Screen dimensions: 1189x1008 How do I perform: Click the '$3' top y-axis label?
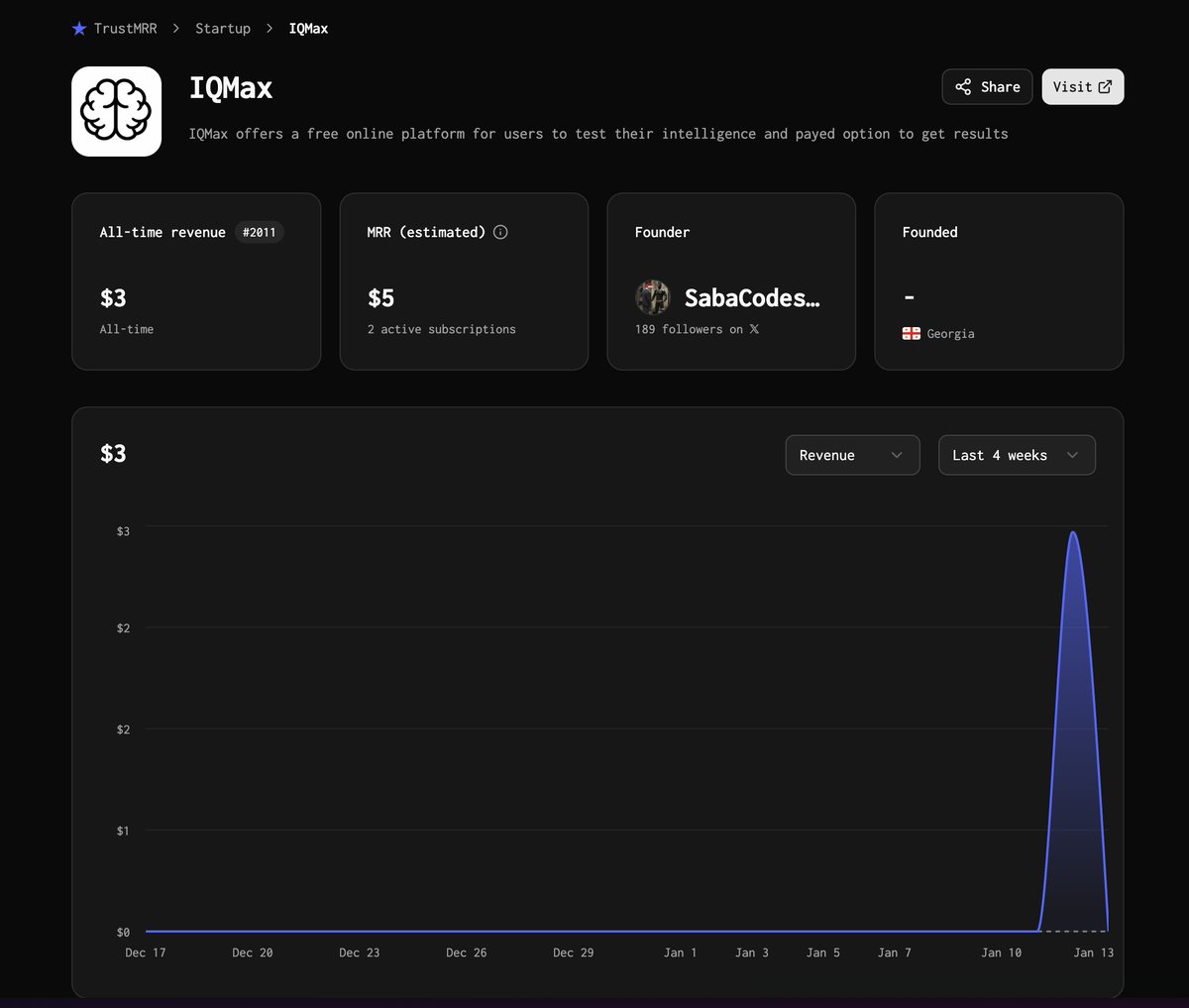123,531
